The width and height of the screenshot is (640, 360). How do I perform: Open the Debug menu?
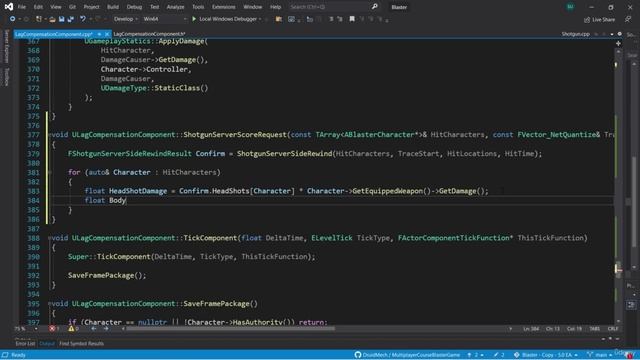pyautogui.click(x=134, y=7)
